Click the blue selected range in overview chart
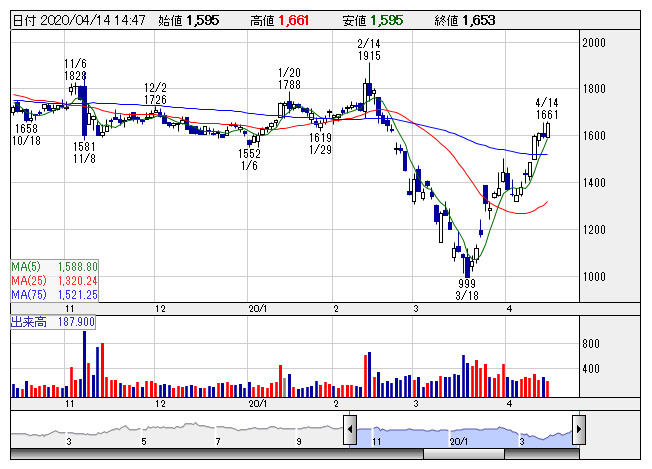 (464, 437)
